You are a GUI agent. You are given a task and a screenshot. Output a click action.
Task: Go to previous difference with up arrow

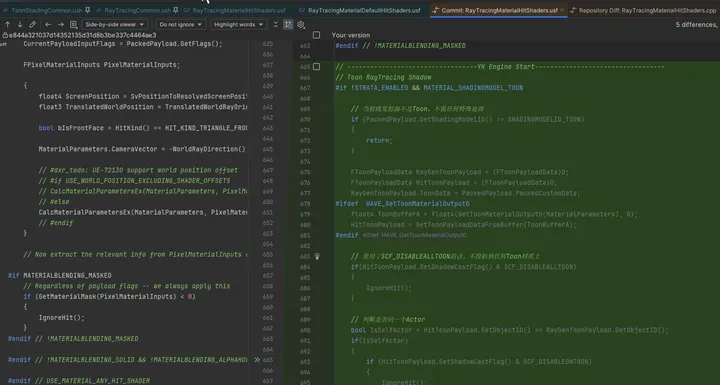pos(8,24)
